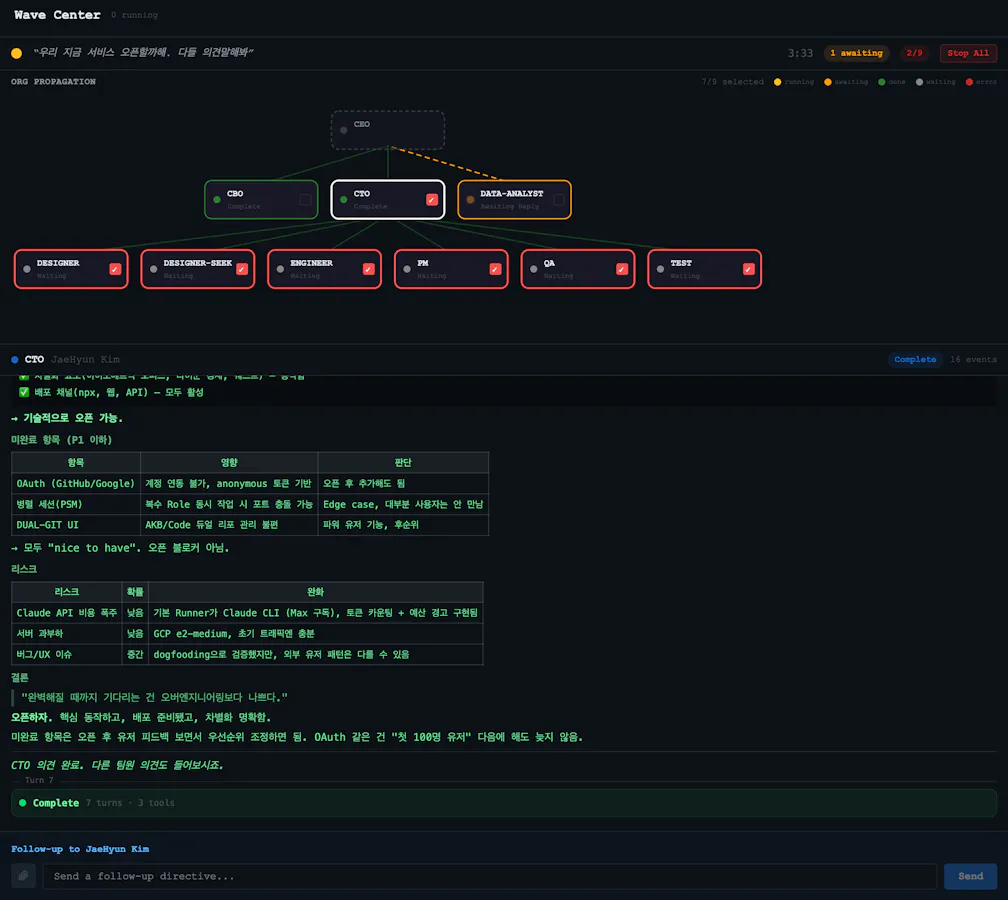The width and height of the screenshot is (1008, 900).
Task: Click the 3:33 timer
Action: coord(800,53)
